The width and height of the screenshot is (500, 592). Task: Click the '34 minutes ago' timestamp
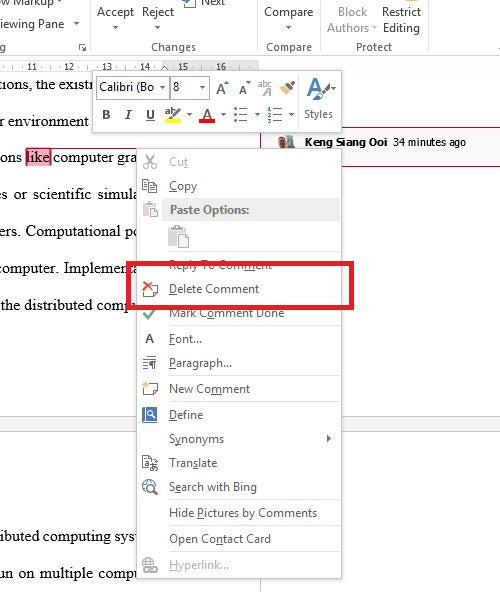(x=429, y=142)
